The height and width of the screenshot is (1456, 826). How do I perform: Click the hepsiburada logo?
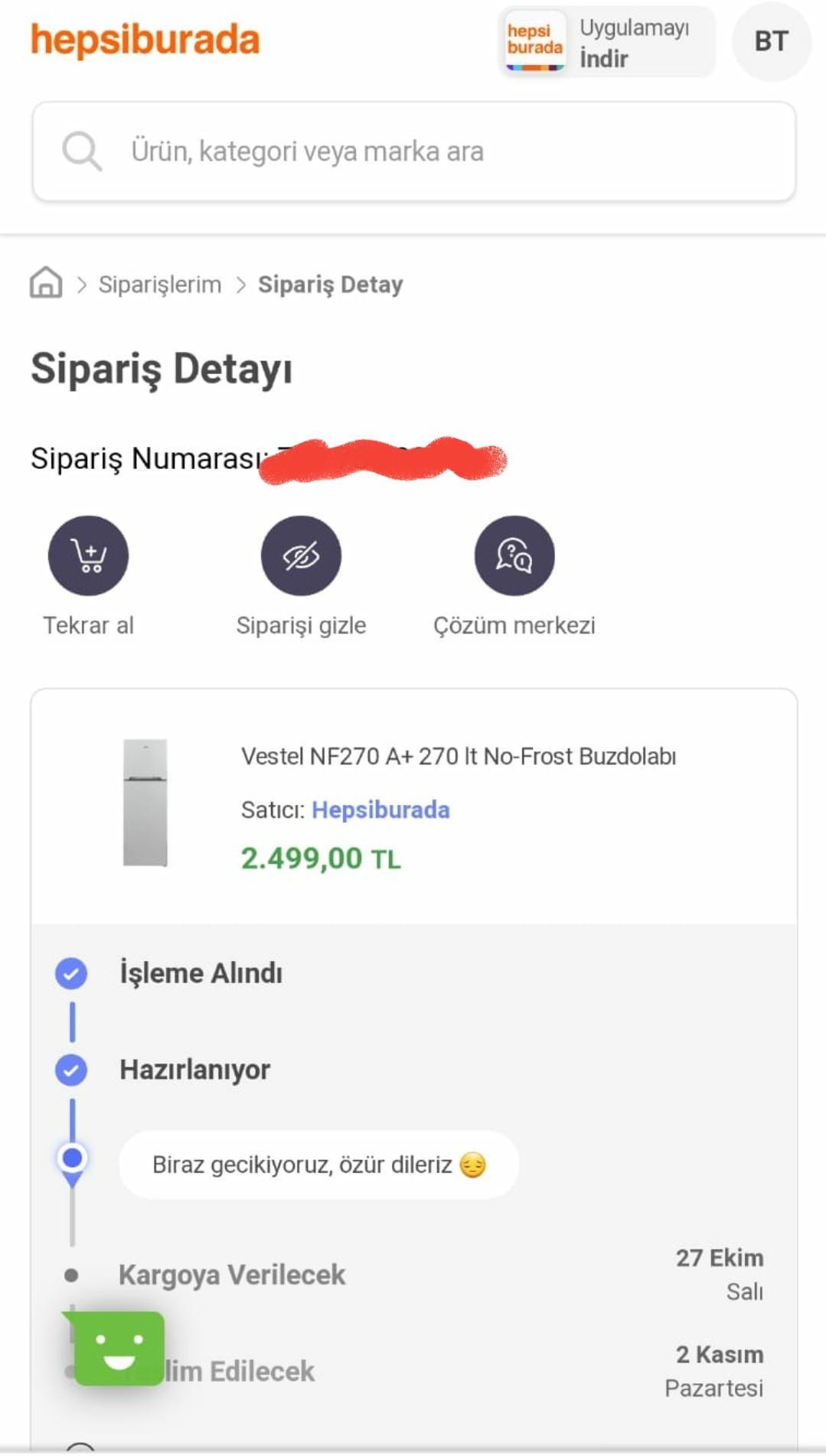145,41
